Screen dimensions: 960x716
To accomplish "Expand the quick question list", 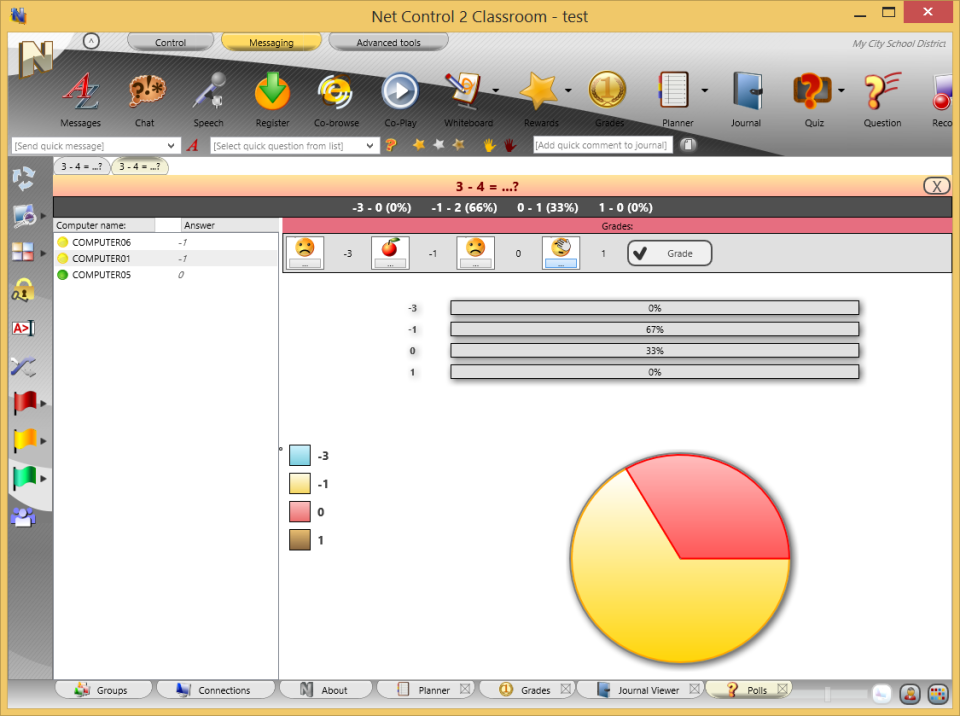I will tap(367, 145).
